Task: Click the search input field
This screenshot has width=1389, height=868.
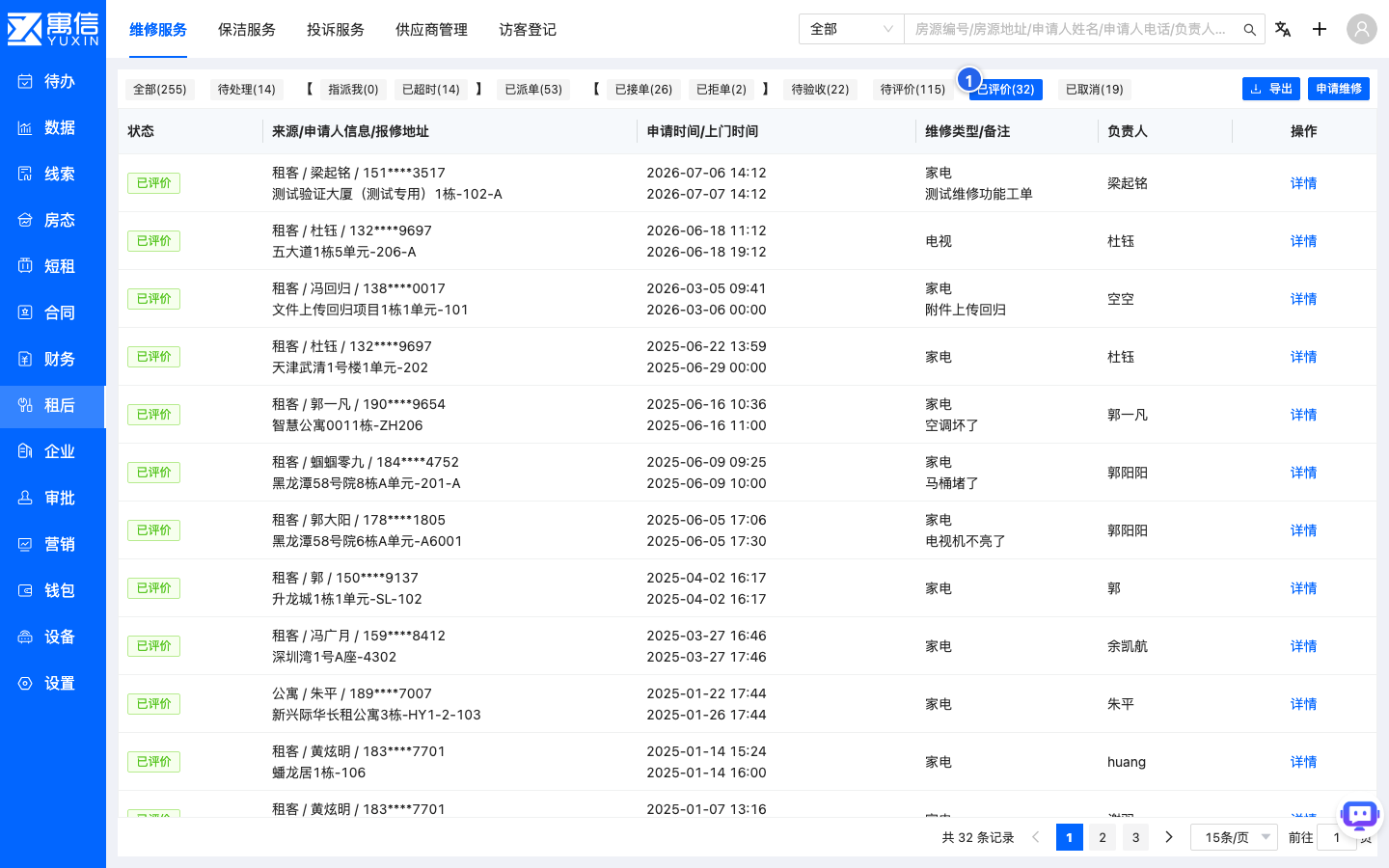Action: [x=1071, y=29]
